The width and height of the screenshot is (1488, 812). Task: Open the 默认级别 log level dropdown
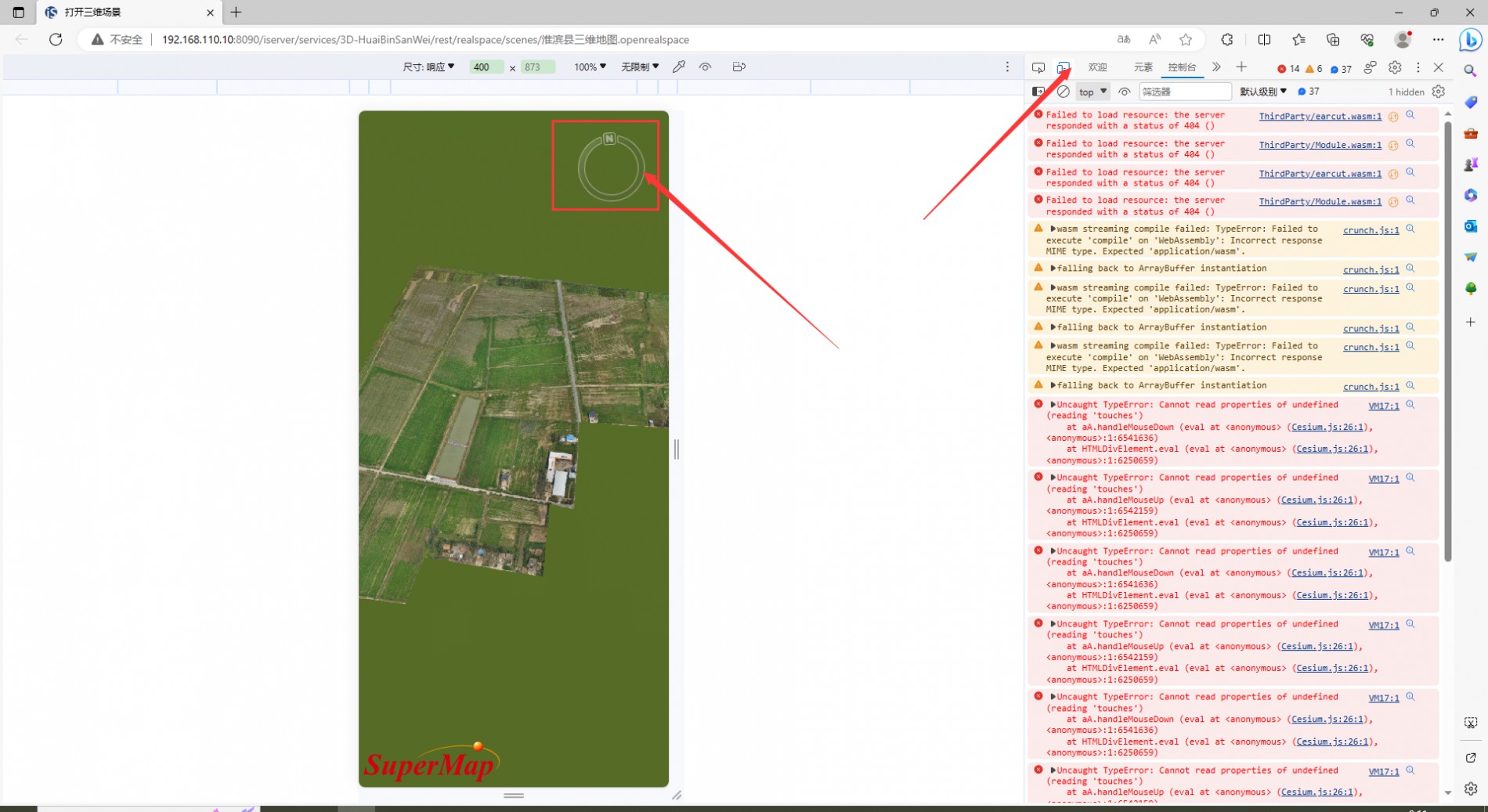coord(1263,92)
